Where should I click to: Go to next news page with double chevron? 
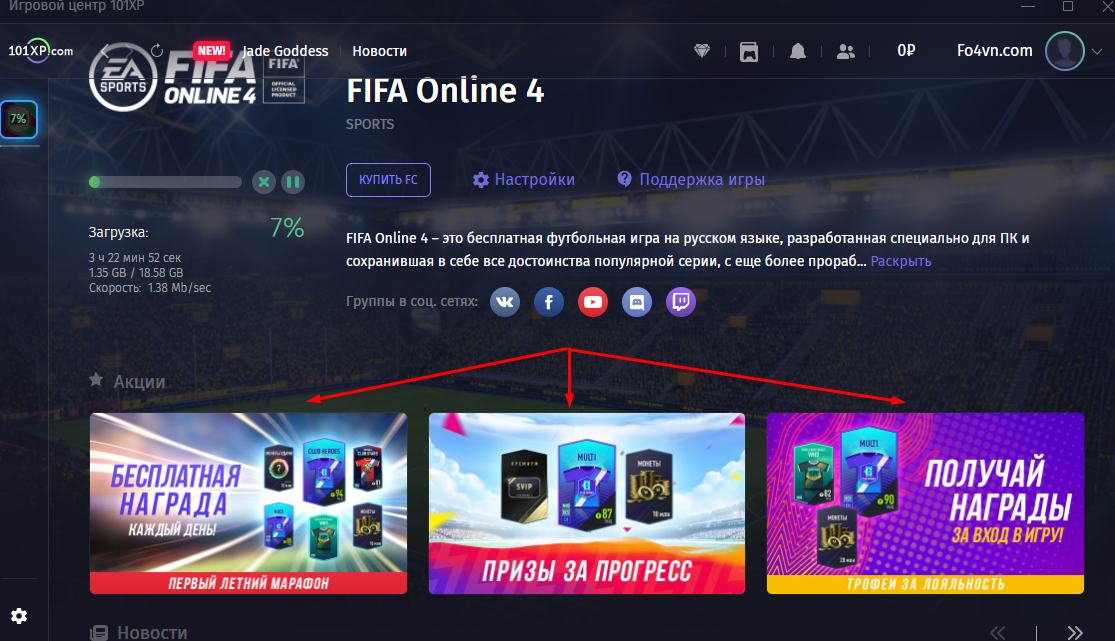(1075, 632)
